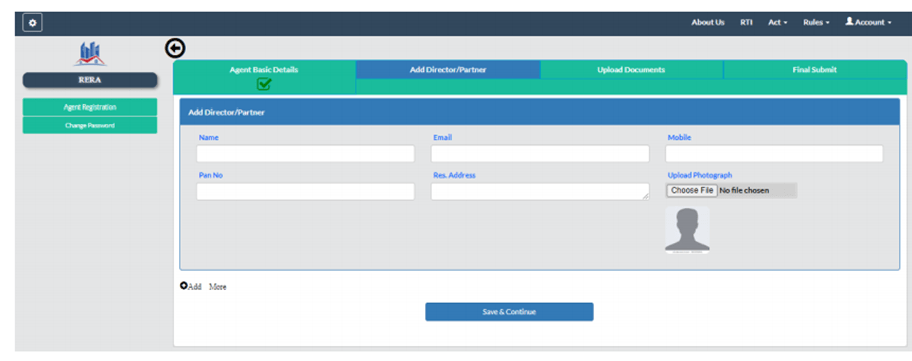Click the placeholder profile photo thumbnail
The image size is (912, 361).
click(687, 230)
